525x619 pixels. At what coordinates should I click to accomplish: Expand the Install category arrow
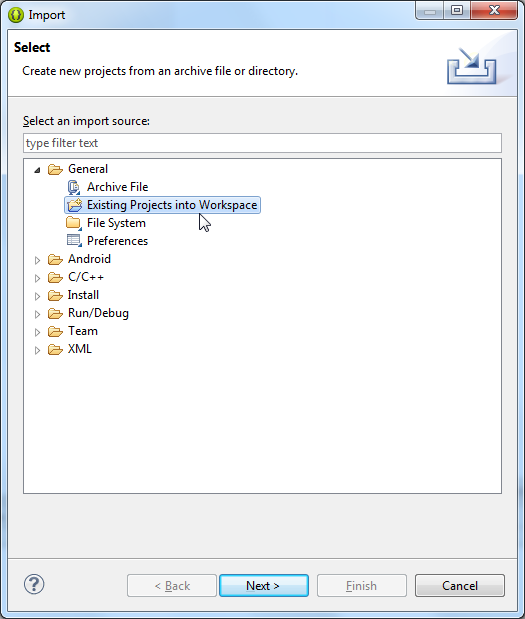coord(38,296)
